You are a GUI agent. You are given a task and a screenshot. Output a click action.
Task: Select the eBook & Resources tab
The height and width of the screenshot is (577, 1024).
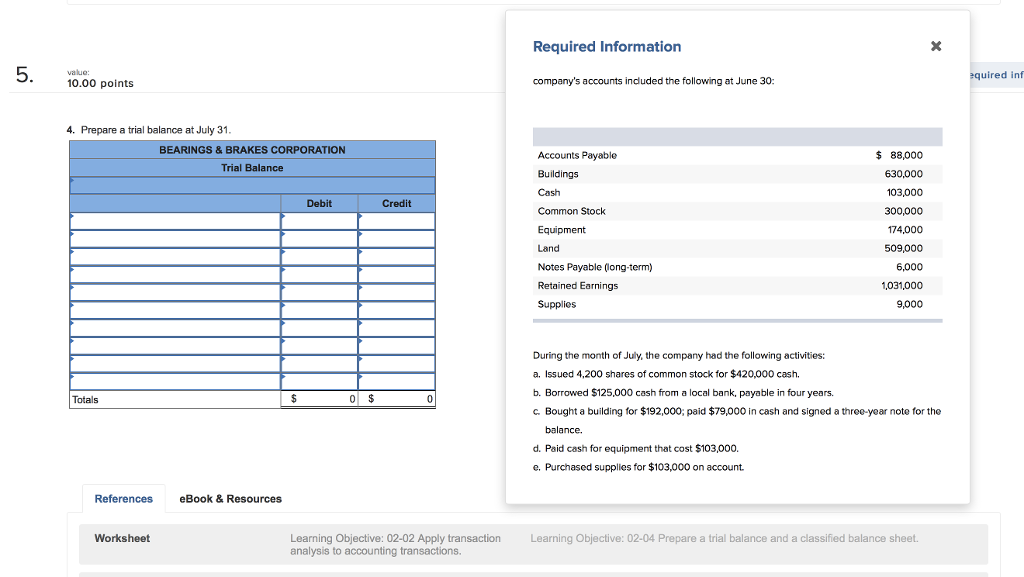click(x=230, y=498)
